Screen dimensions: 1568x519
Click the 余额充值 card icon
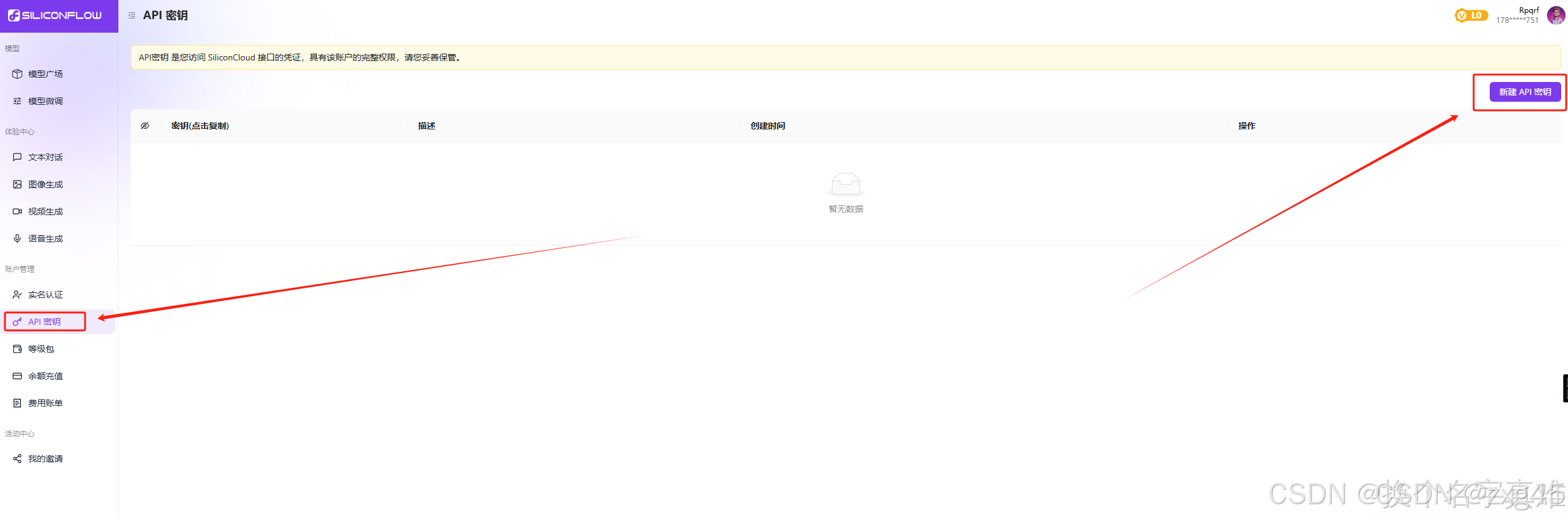(17, 376)
